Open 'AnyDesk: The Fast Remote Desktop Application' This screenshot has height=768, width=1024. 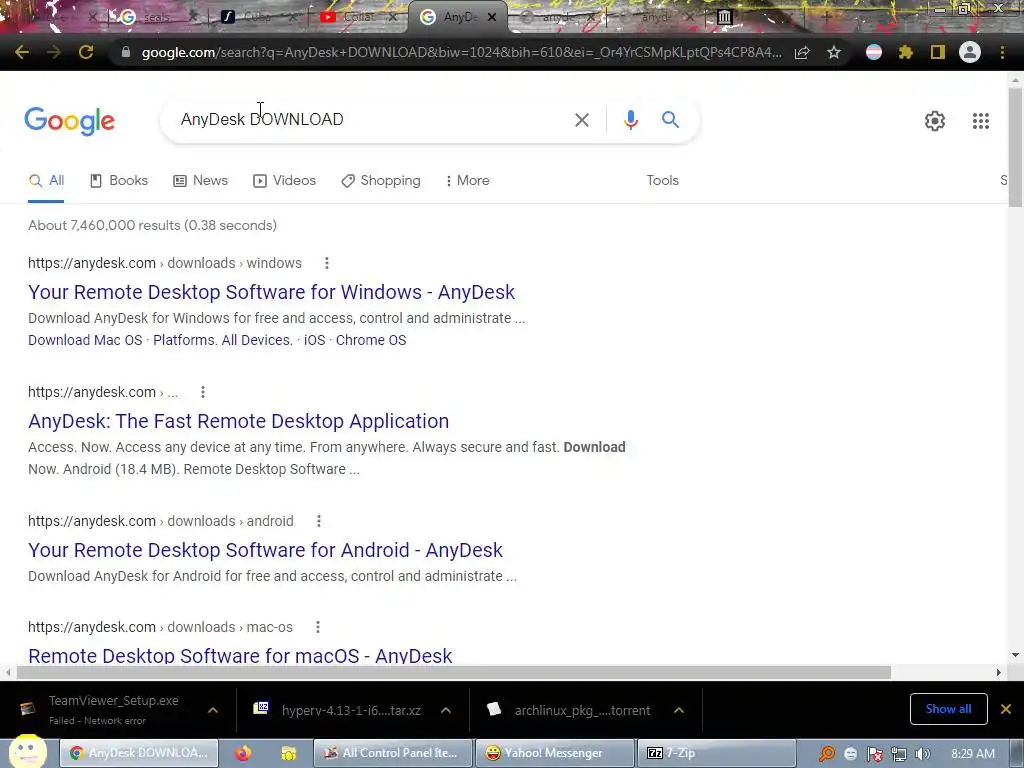coord(238,421)
